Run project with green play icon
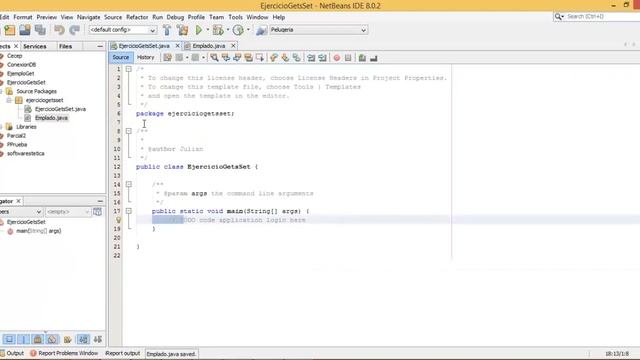640x360 pixels. (199, 30)
